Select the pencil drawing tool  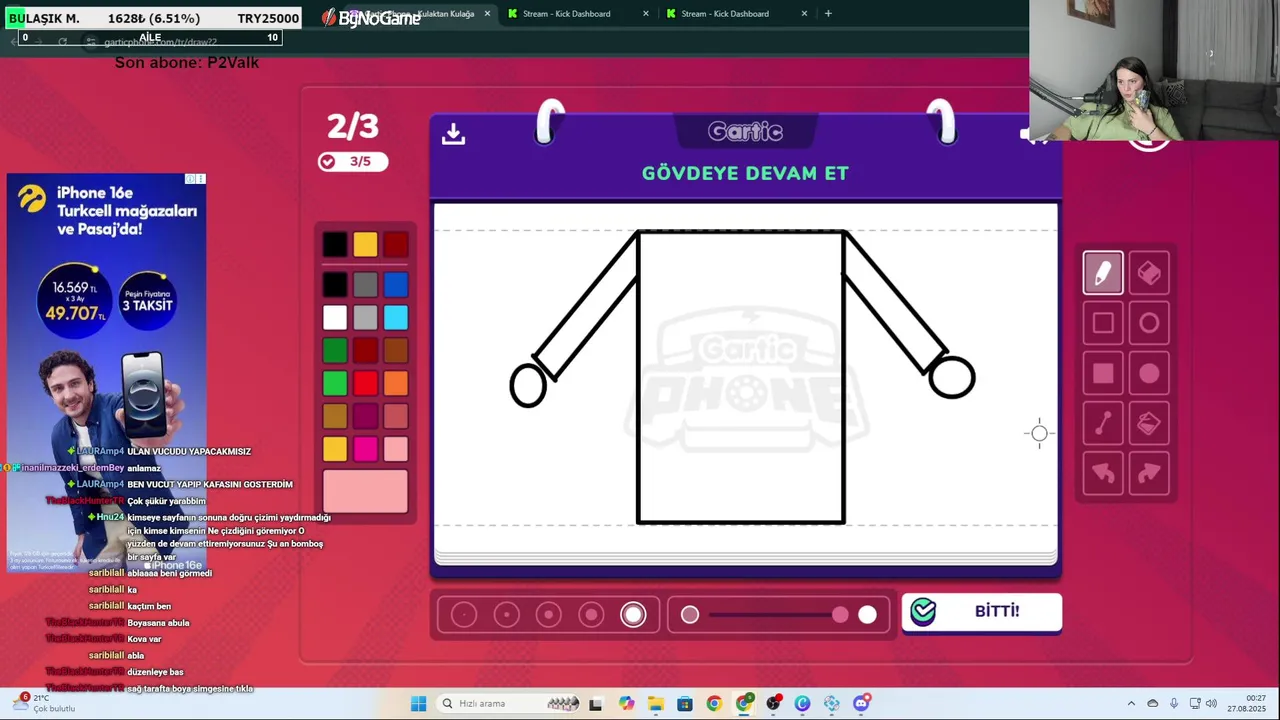click(1103, 273)
